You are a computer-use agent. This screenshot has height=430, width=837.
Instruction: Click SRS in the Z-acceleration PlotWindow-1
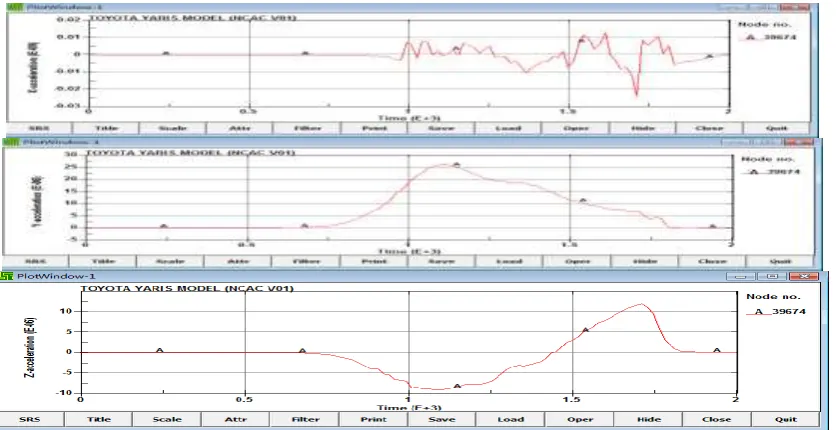click(x=30, y=419)
